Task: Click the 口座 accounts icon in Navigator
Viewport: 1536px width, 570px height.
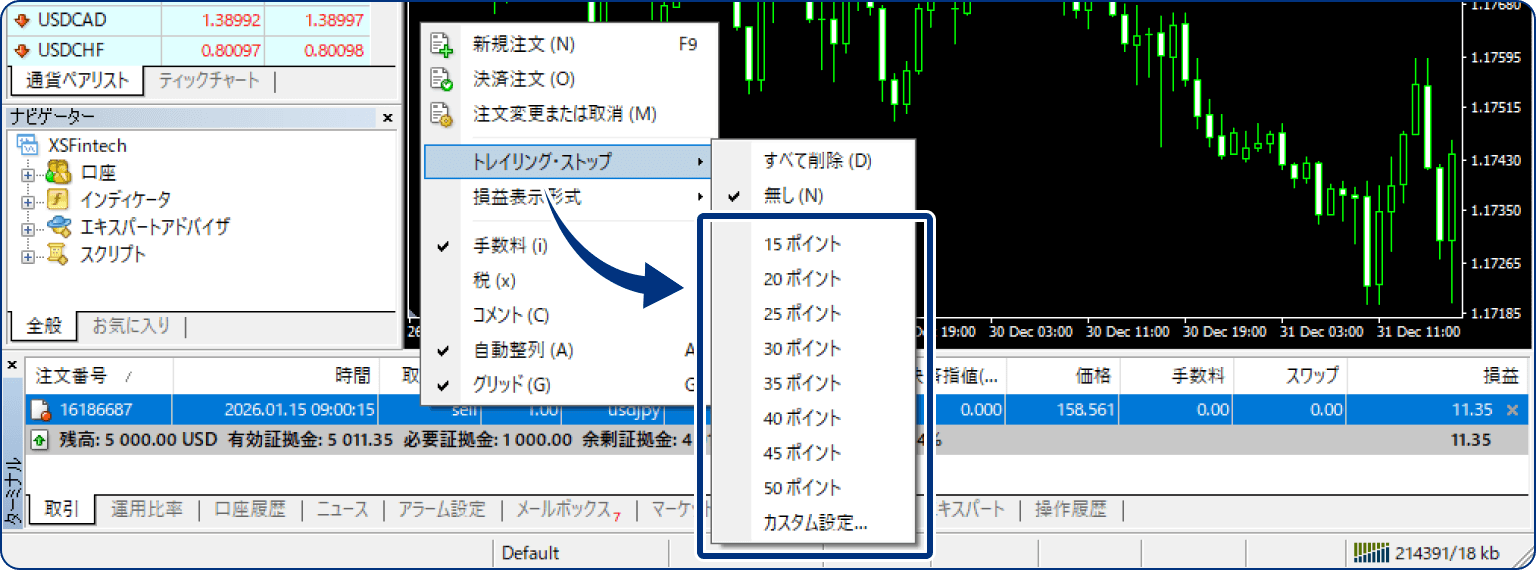Action: pos(59,173)
